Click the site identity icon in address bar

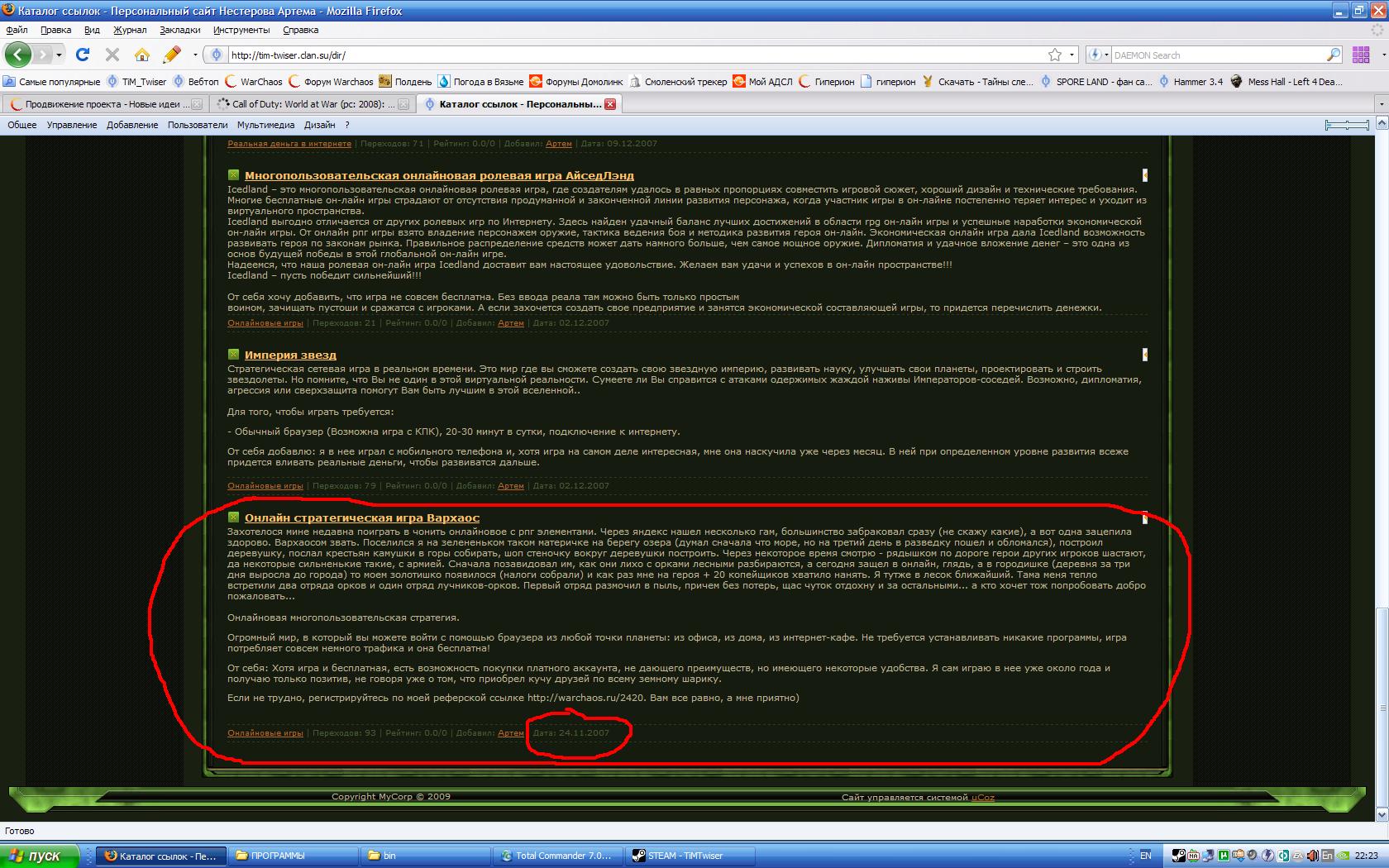(x=217, y=55)
